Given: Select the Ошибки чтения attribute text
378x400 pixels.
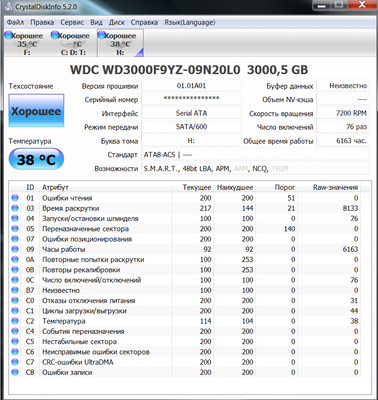Looking at the screenshot, I should click(67, 198).
